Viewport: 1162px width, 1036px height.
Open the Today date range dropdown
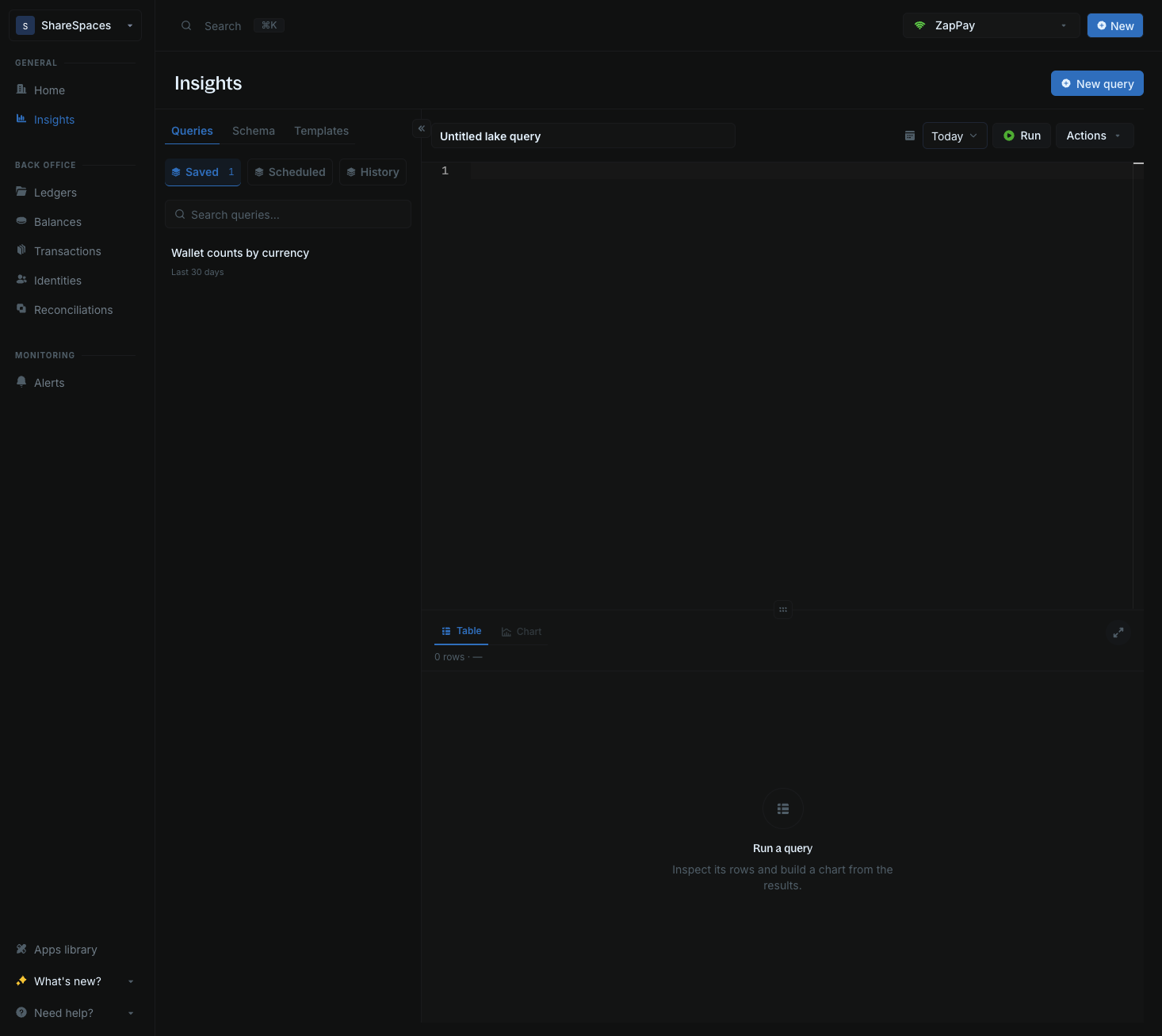(x=954, y=136)
